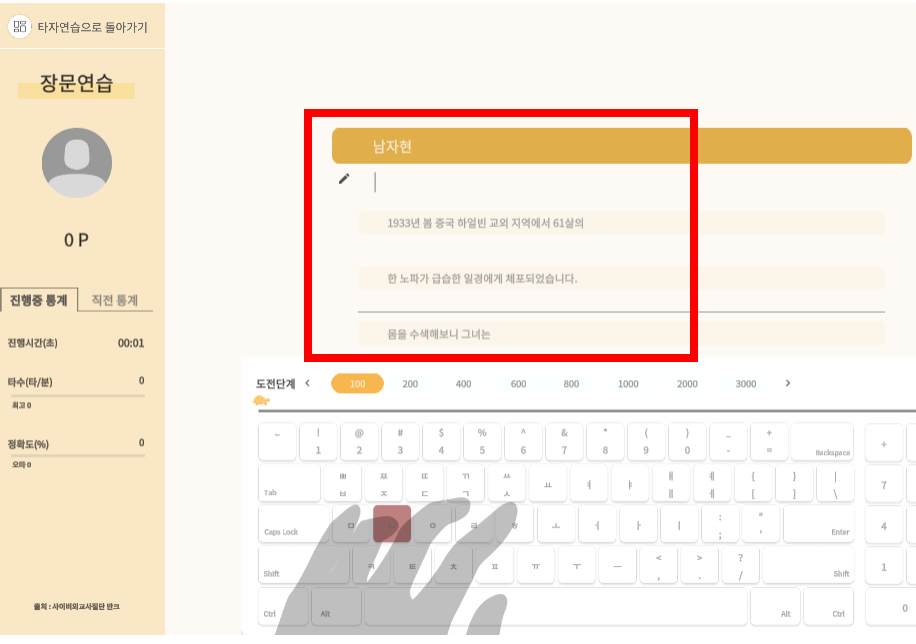This screenshot has width=916, height=644.
Task: Click the pencil edit icon beside input
Action: (344, 178)
